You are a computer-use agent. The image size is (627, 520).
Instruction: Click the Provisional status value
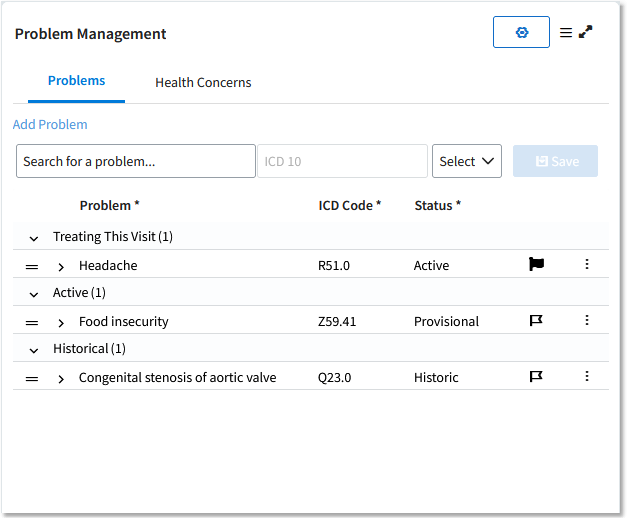point(446,322)
